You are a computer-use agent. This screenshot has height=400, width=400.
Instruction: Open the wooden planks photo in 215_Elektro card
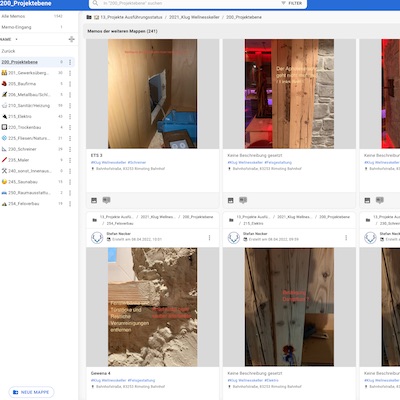(x=289, y=307)
